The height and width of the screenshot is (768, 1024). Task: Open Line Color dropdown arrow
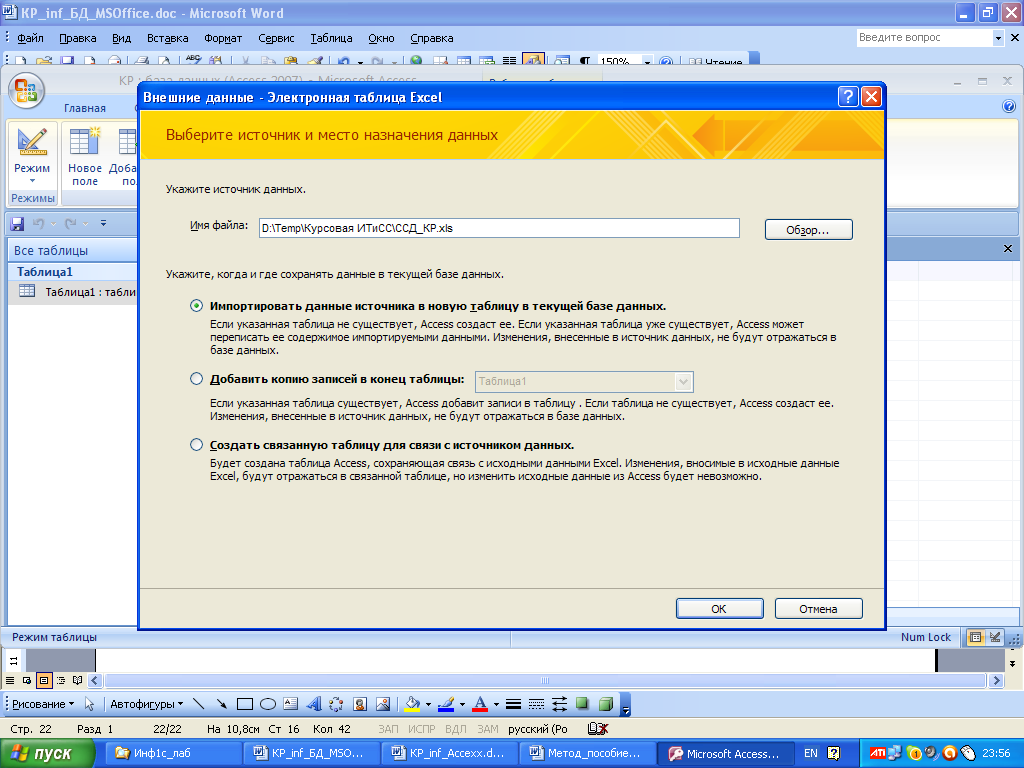[462, 705]
